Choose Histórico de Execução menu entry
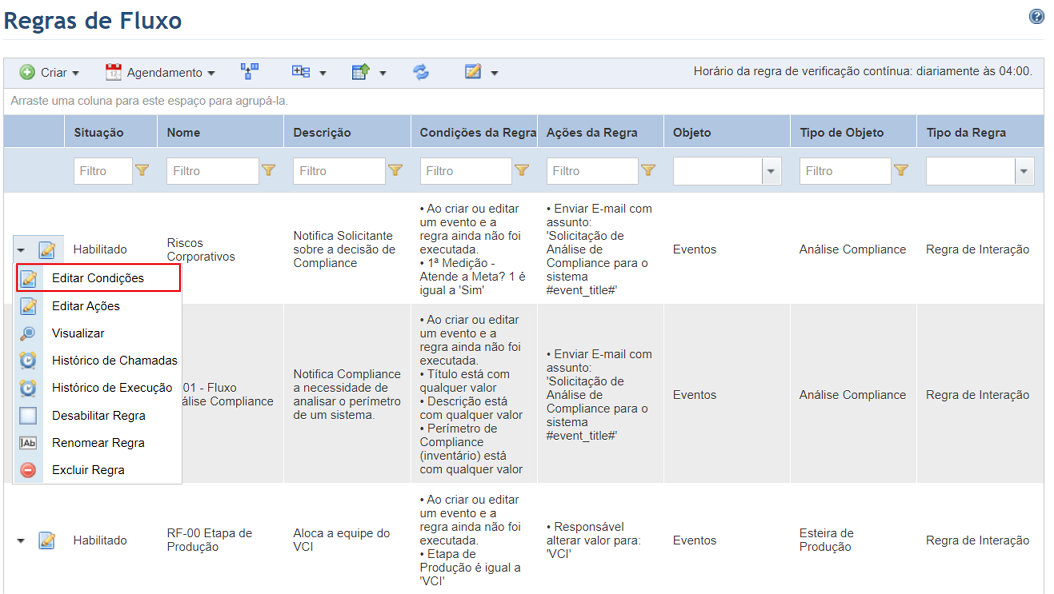 [98, 388]
